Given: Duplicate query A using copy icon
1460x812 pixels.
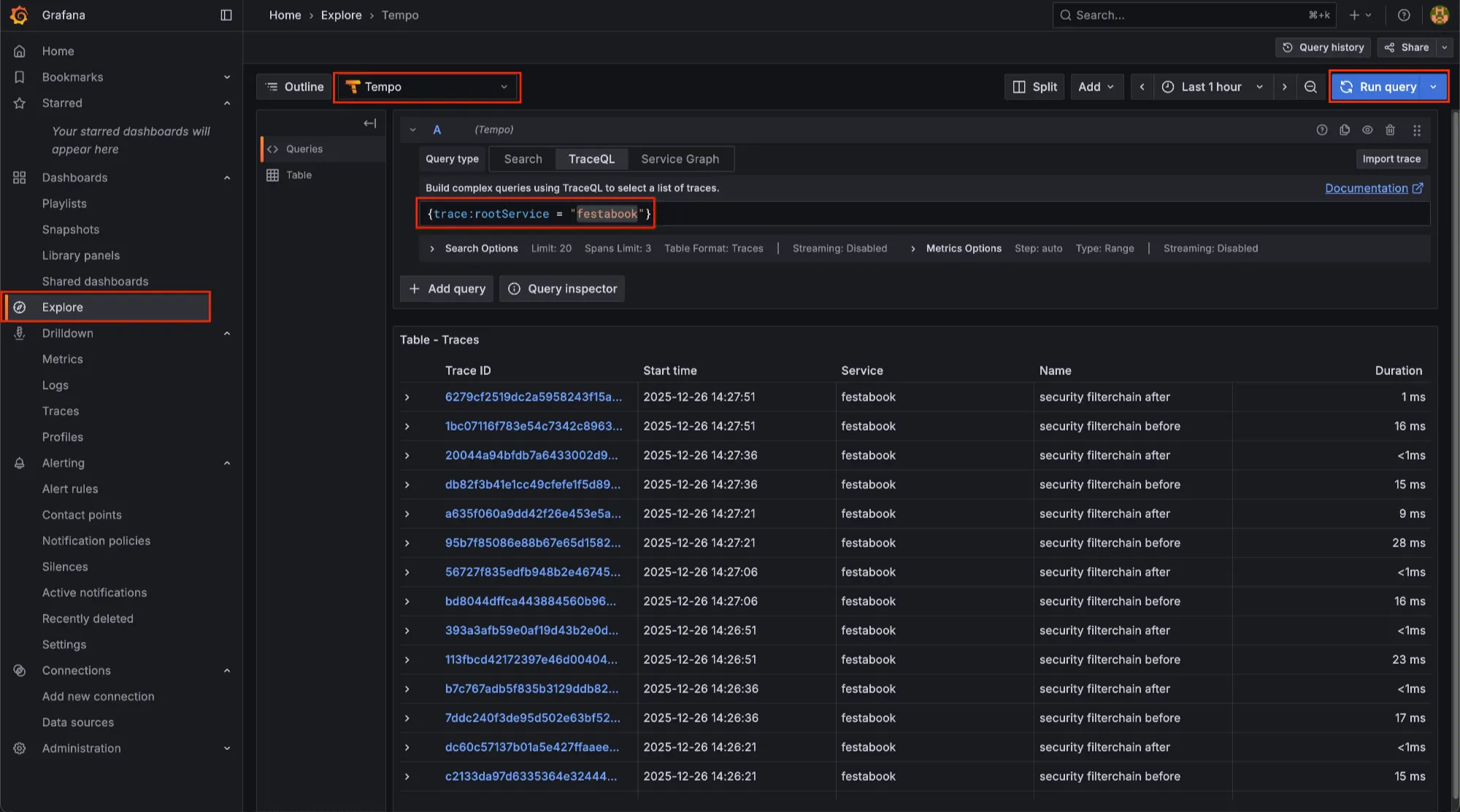Looking at the screenshot, I should click(x=1345, y=130).
